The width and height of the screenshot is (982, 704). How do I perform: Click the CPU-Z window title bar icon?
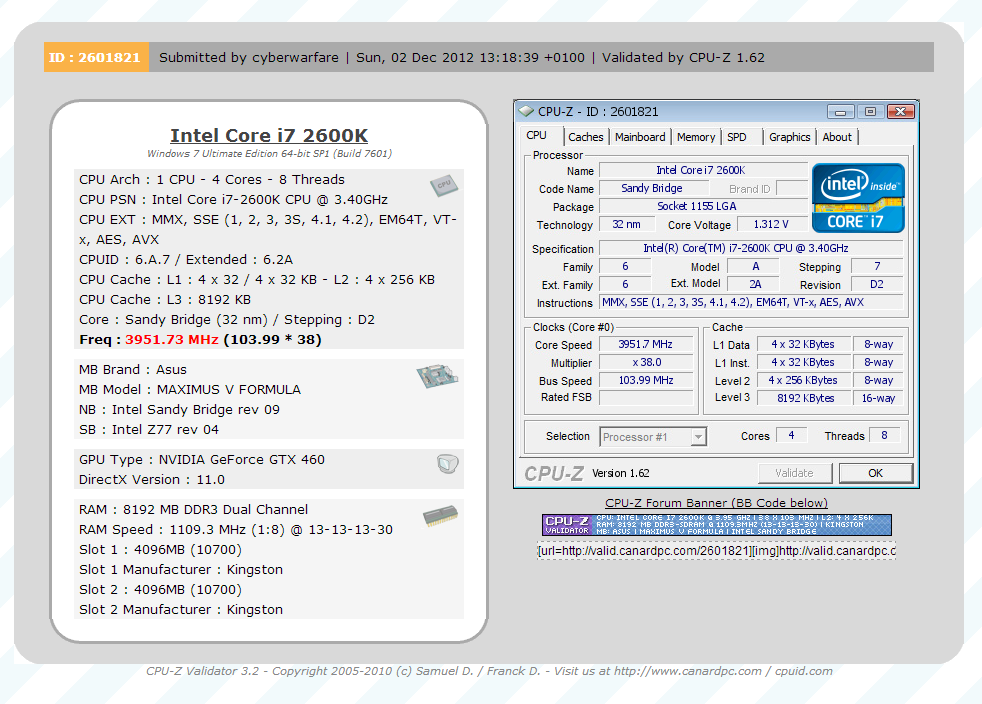coord(526,111)
